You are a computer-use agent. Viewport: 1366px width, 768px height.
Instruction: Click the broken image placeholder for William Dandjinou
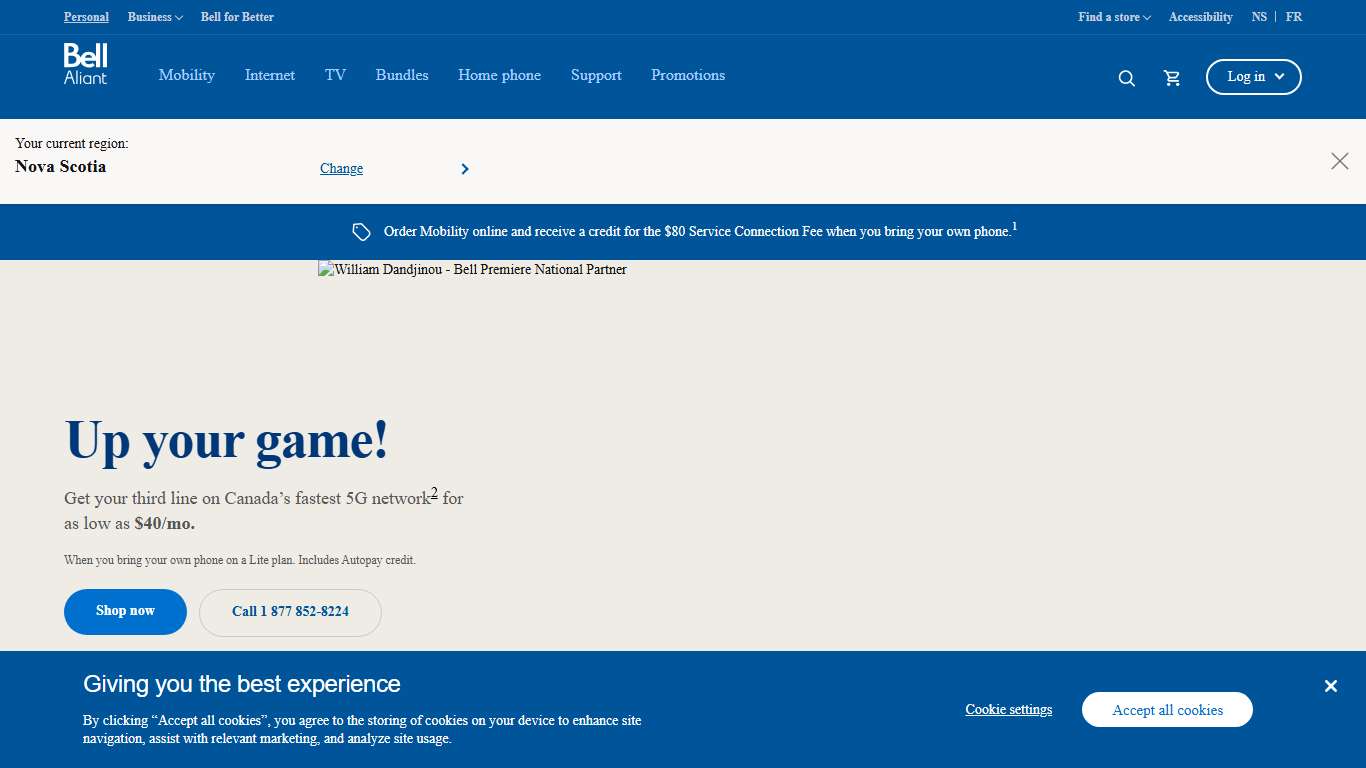(472, 269)
